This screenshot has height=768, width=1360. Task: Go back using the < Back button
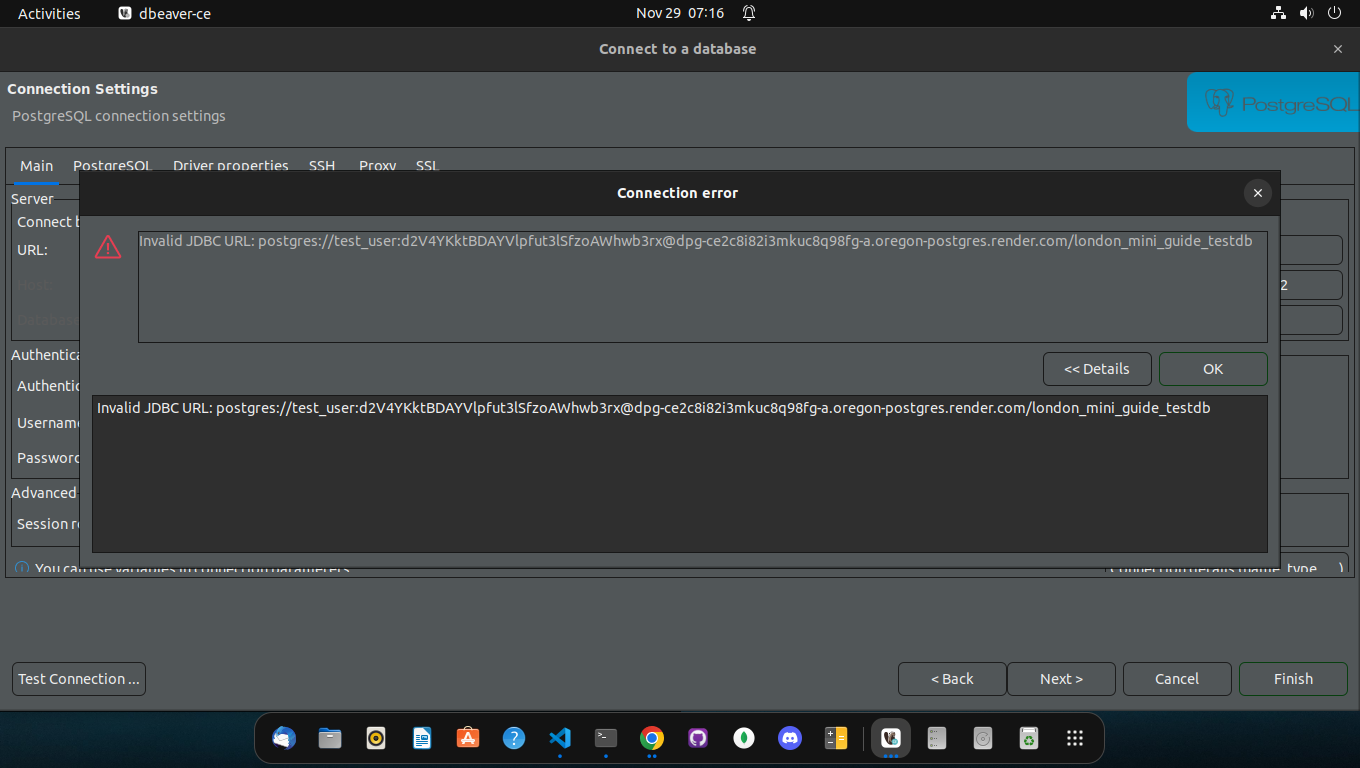point(951,678)
